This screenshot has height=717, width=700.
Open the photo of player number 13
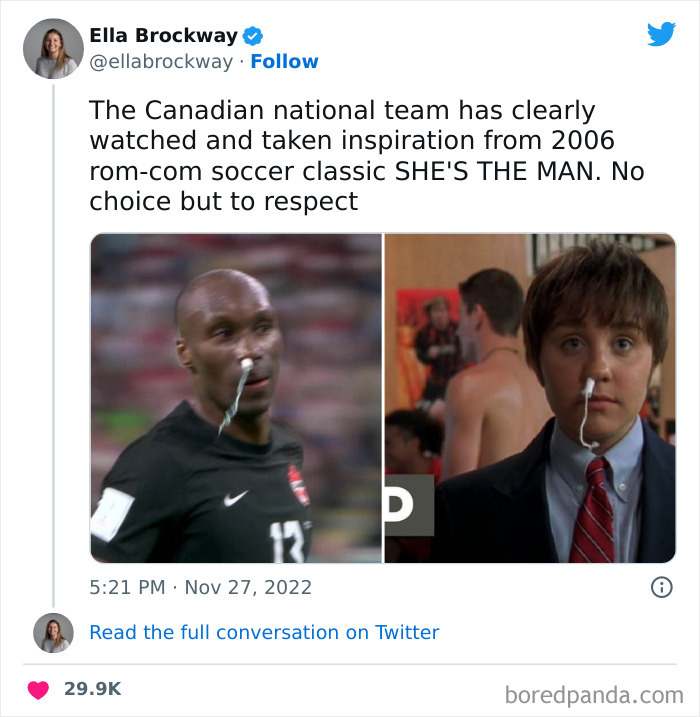coord(236,398)
